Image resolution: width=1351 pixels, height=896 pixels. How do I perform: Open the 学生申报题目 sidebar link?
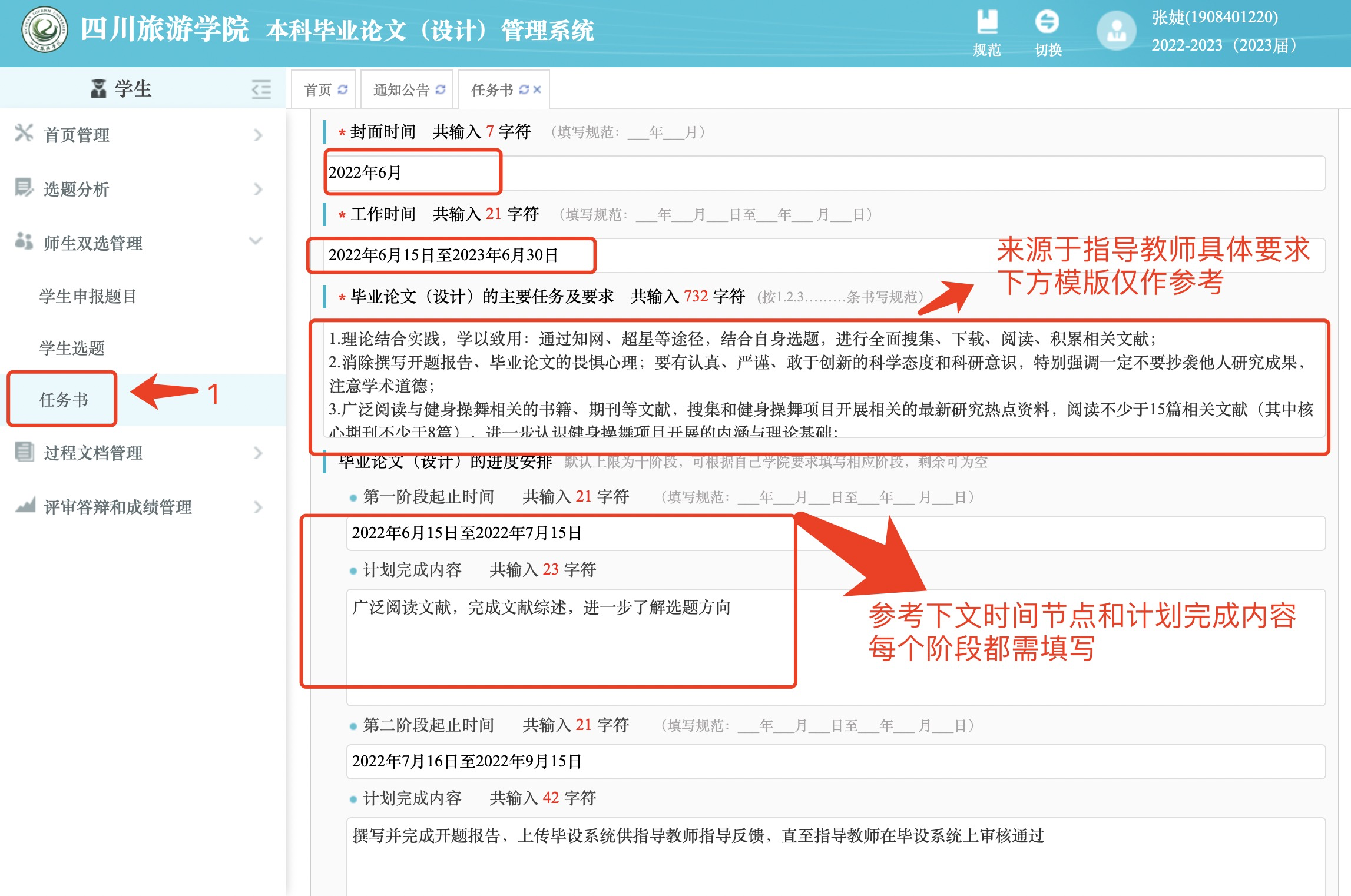(x=88, y=296)
